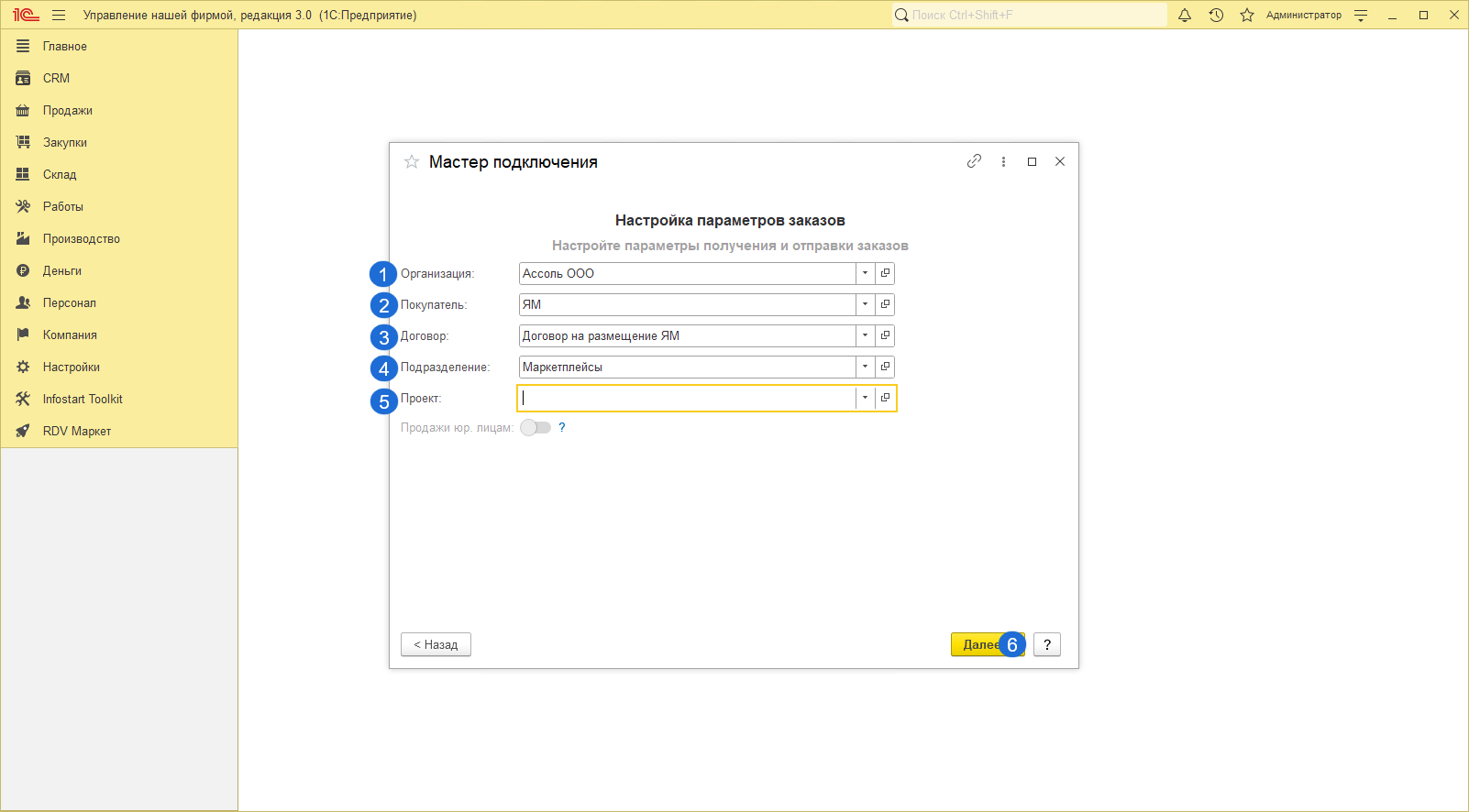Viewport: 1469px width, 812px height.
Task: Click the Назад button
Action: [x=436, y=644]
